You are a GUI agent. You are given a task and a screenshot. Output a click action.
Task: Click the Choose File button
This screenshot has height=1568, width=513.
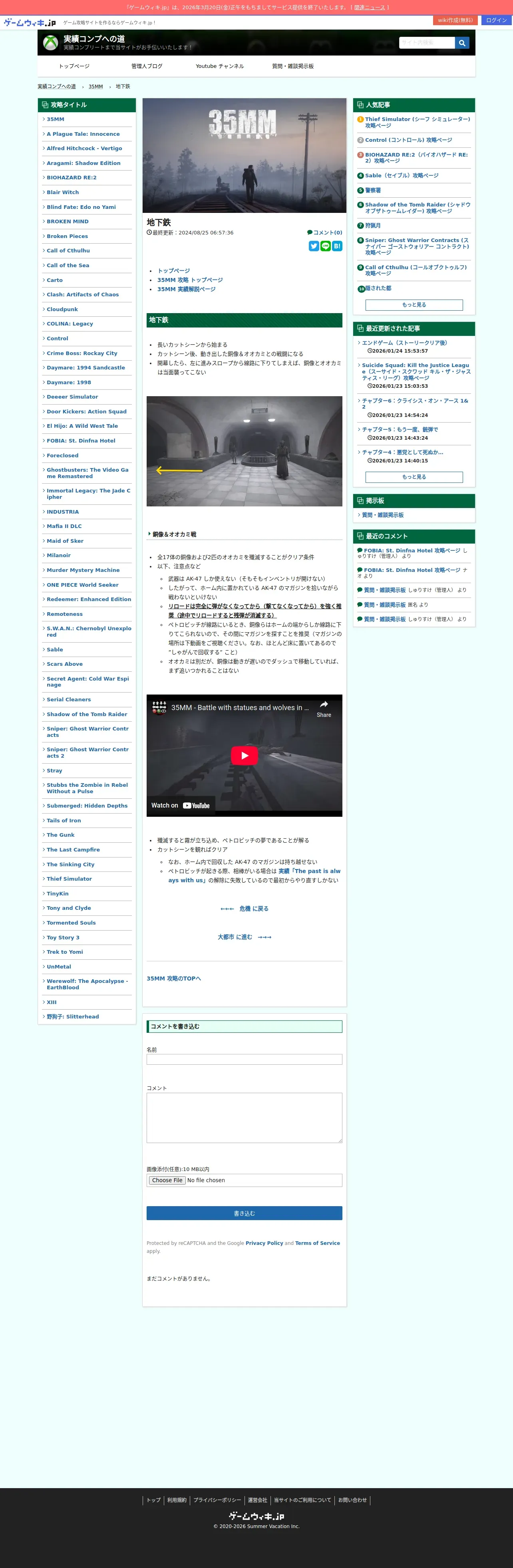(x=167, y=1180)
